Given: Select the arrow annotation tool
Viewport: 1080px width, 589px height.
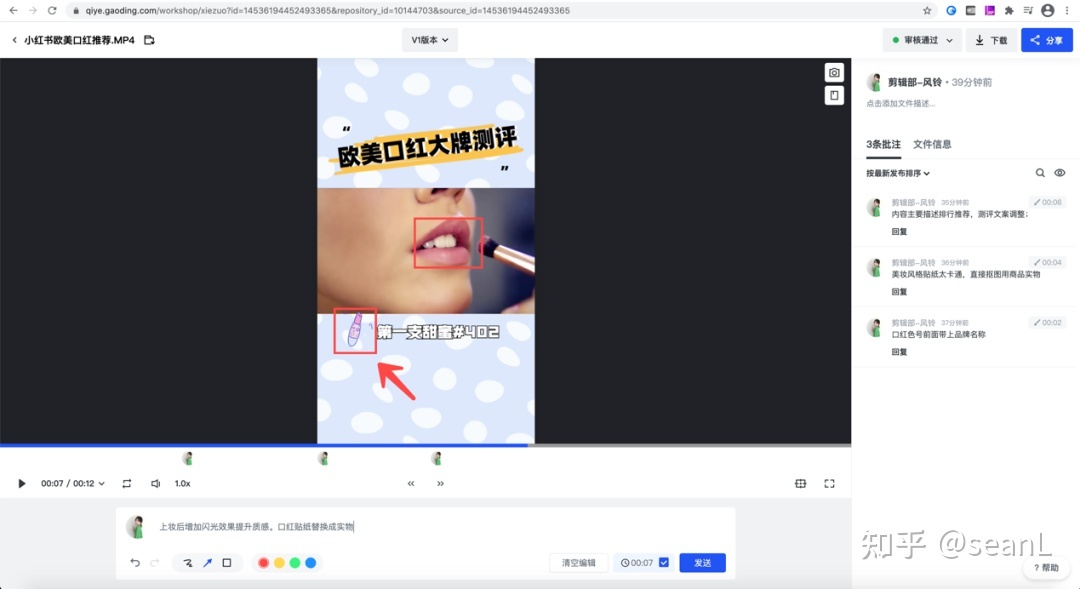Looking at the screenshot, I should pyautogui.click(x=207, y=562).
